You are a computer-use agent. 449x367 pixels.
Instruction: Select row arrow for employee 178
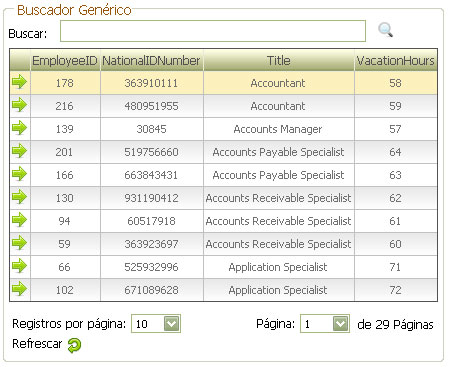point(19,82)
